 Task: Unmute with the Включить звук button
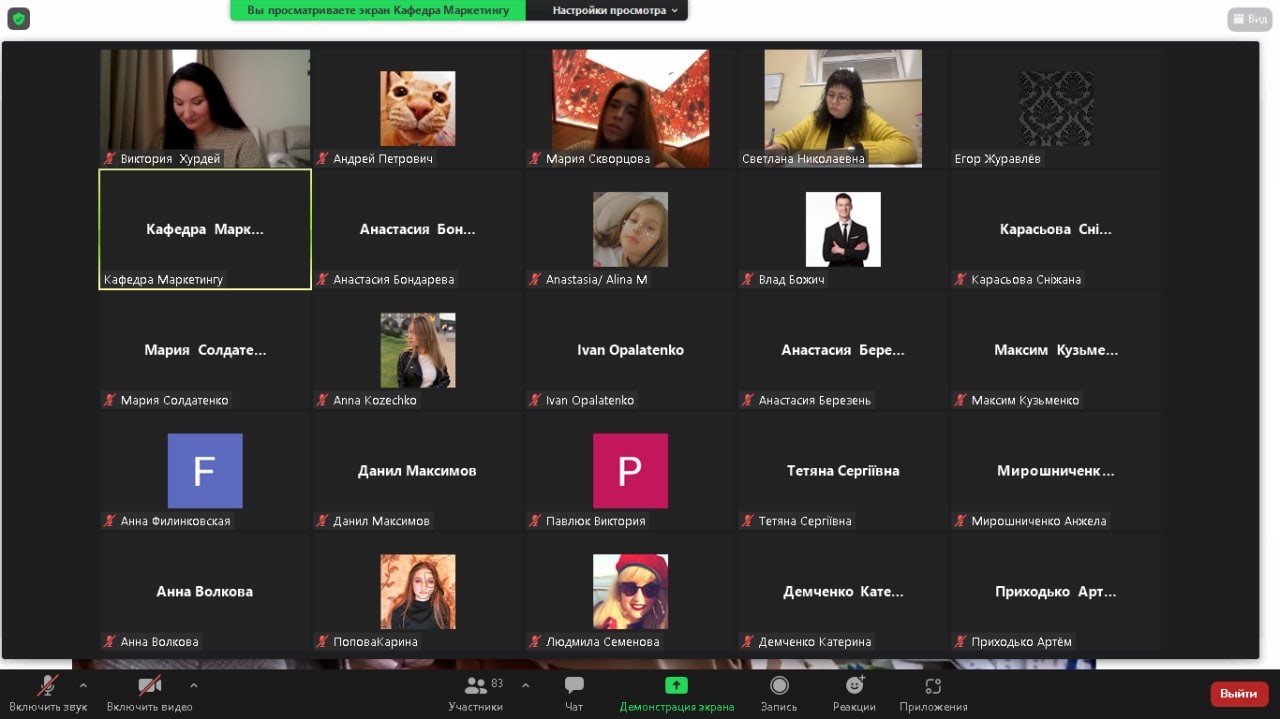(47, 694)
